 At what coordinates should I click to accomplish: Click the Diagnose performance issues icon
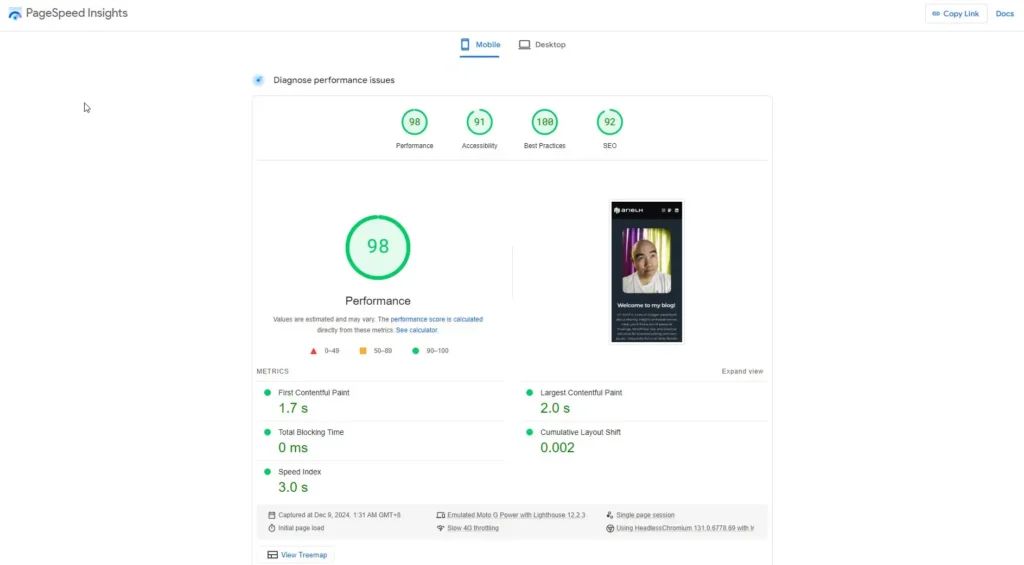coord(259,80)
